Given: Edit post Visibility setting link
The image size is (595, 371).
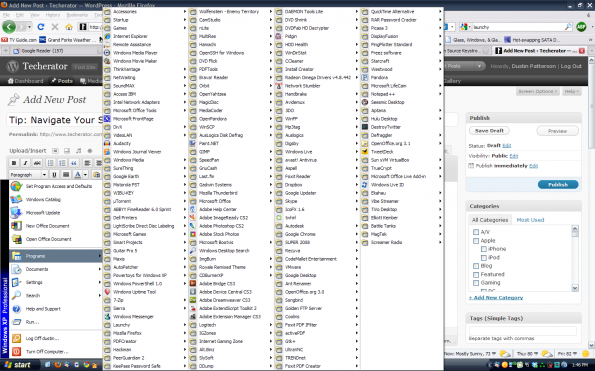Looking at the screenshot, I should (513, 156).
